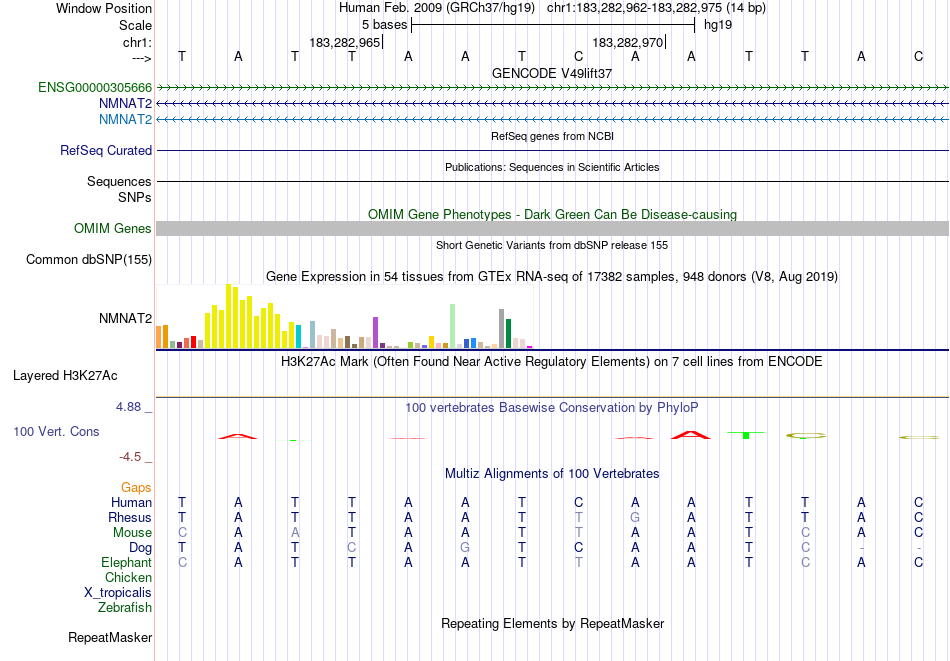
Task: Select the Mouse species row label
Action: tap(133, 533)
